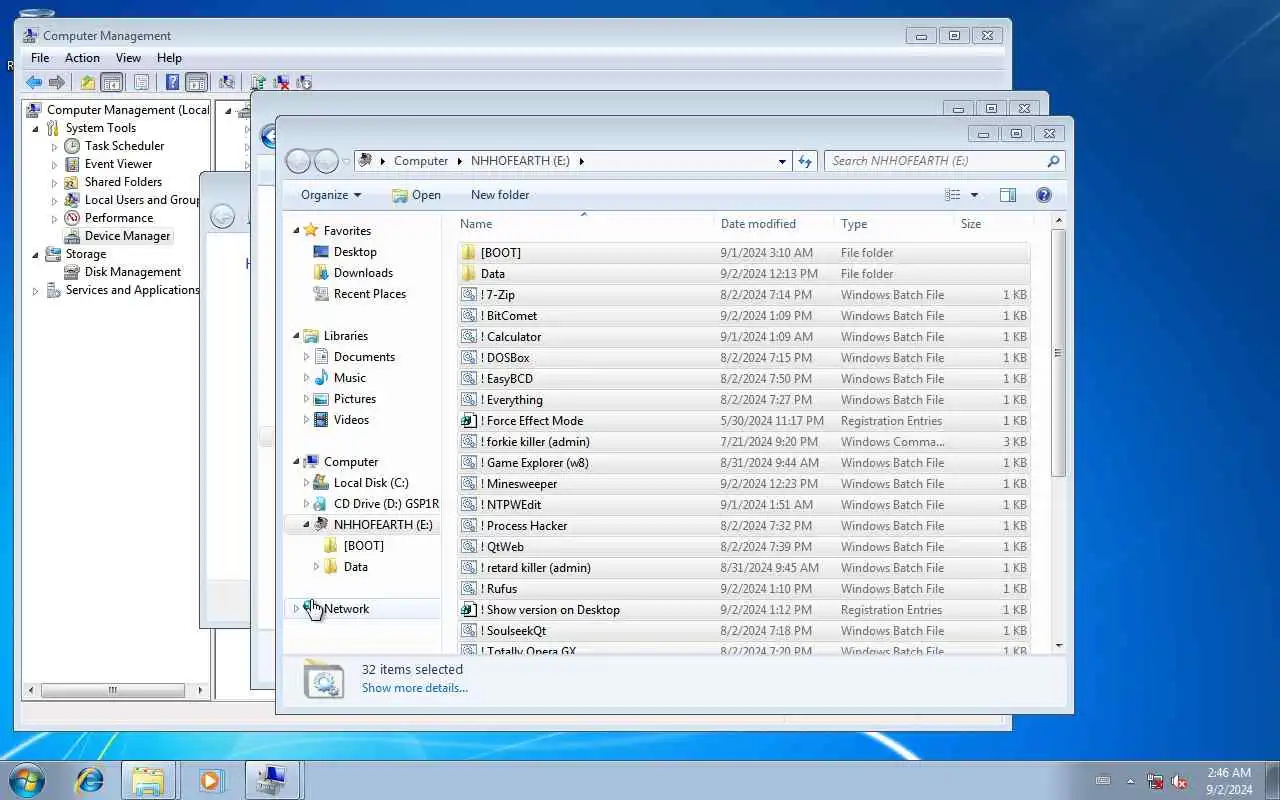Click the Forward arrow in Computer Management toolbar
Viewport: 1280px width, 800px height.
click(x=57, y=83)
